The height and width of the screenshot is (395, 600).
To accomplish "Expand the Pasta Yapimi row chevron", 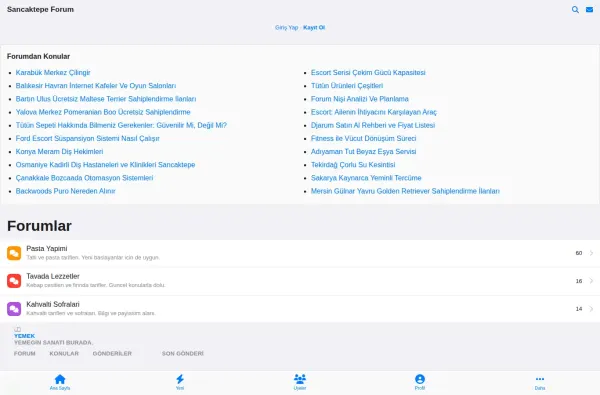I will pyautogui.click(x=591, y=253).
